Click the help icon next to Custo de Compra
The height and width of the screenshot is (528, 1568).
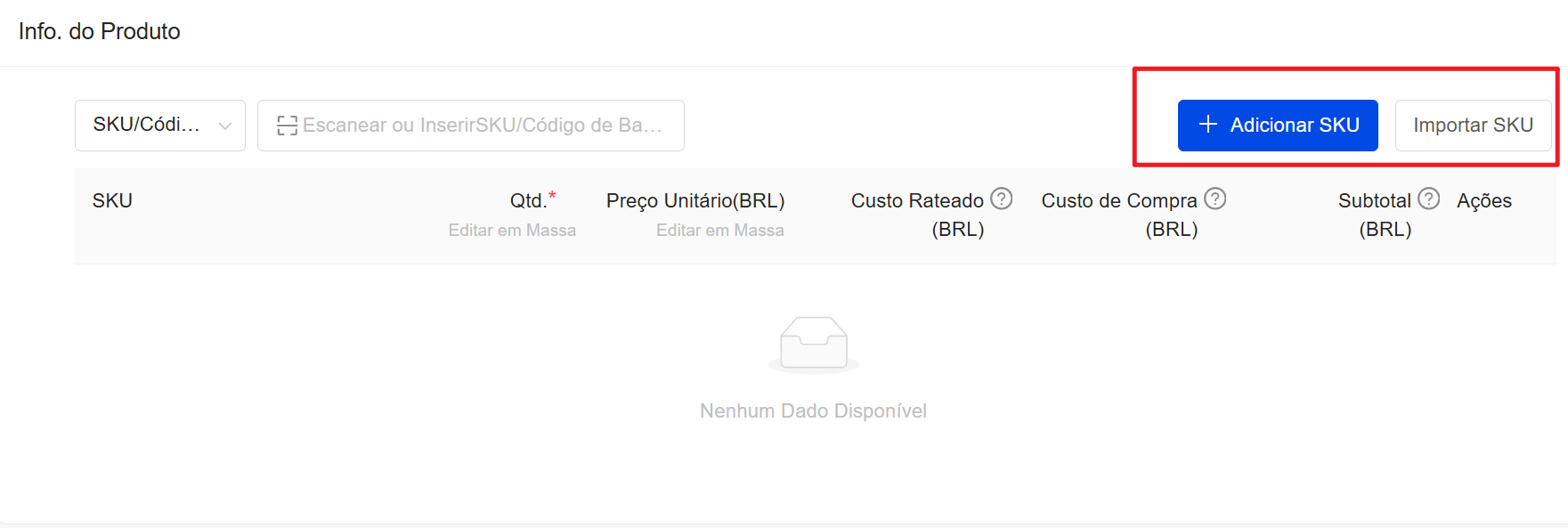pyautogui.click(x=1215, y=199)
